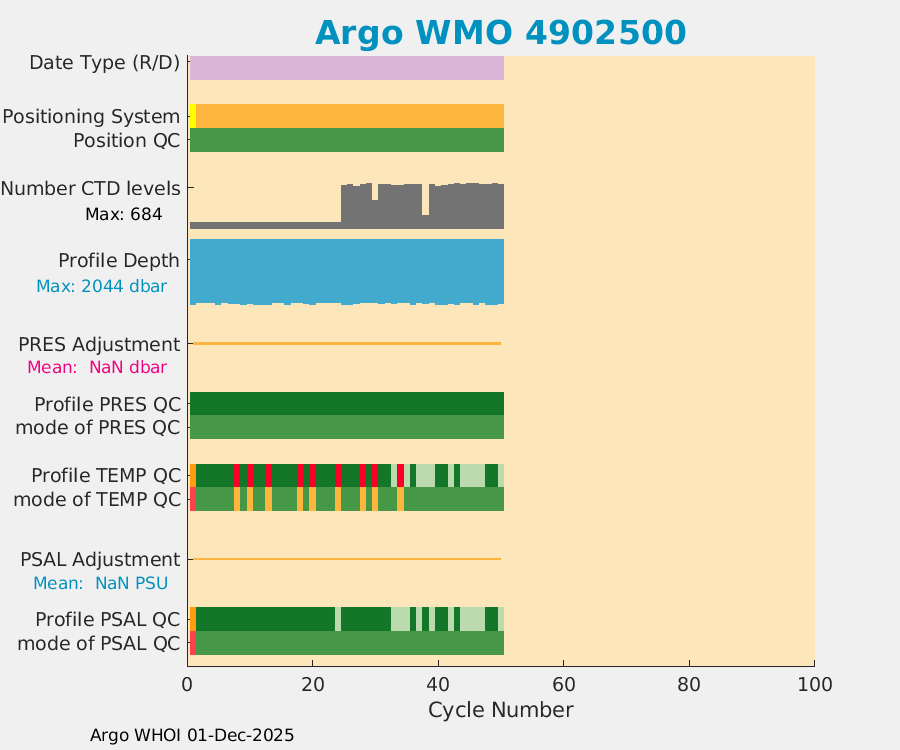This screenshot has height=750, width=900.
Task: Click the x-axis tick label 60
Action: pos(563,684)
